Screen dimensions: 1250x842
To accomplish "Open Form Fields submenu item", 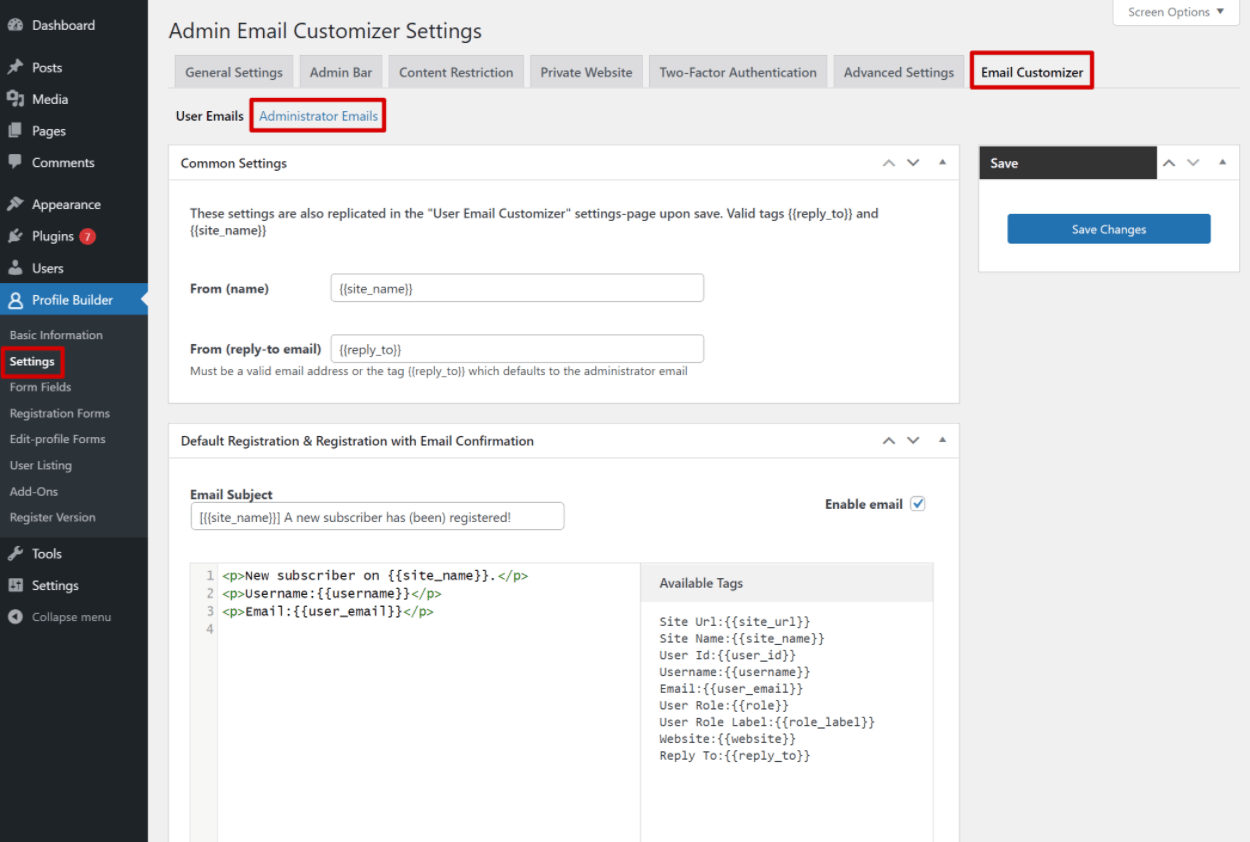I will tap(40, 387).
